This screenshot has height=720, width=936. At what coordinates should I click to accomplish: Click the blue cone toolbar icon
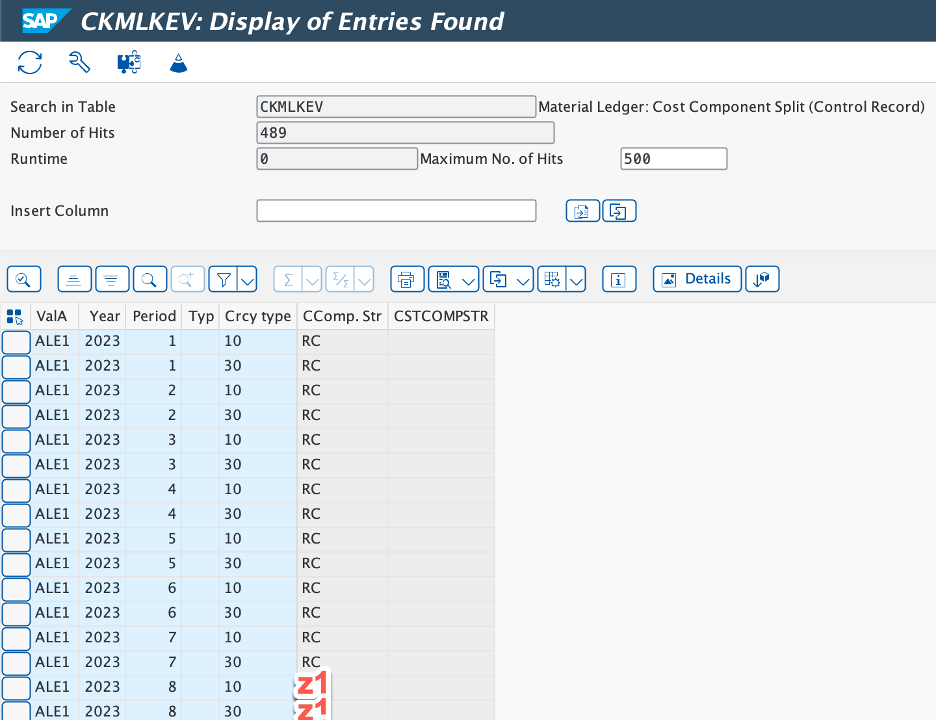tap(178, 63)
